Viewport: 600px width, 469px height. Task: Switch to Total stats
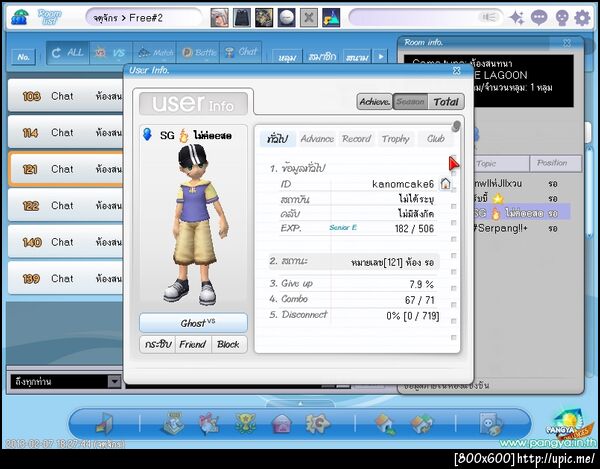coord(446,102)
